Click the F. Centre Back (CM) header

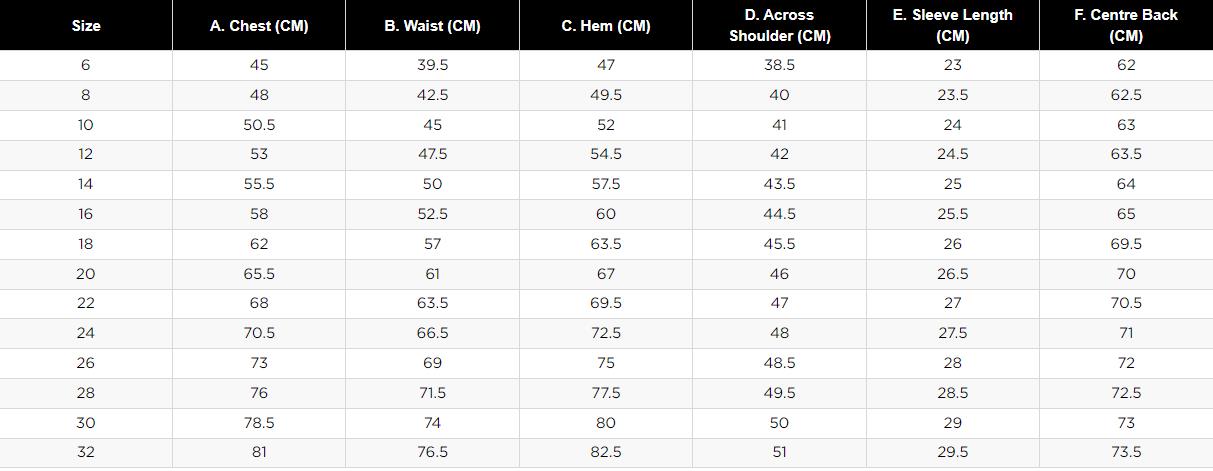coord(1126,26)
